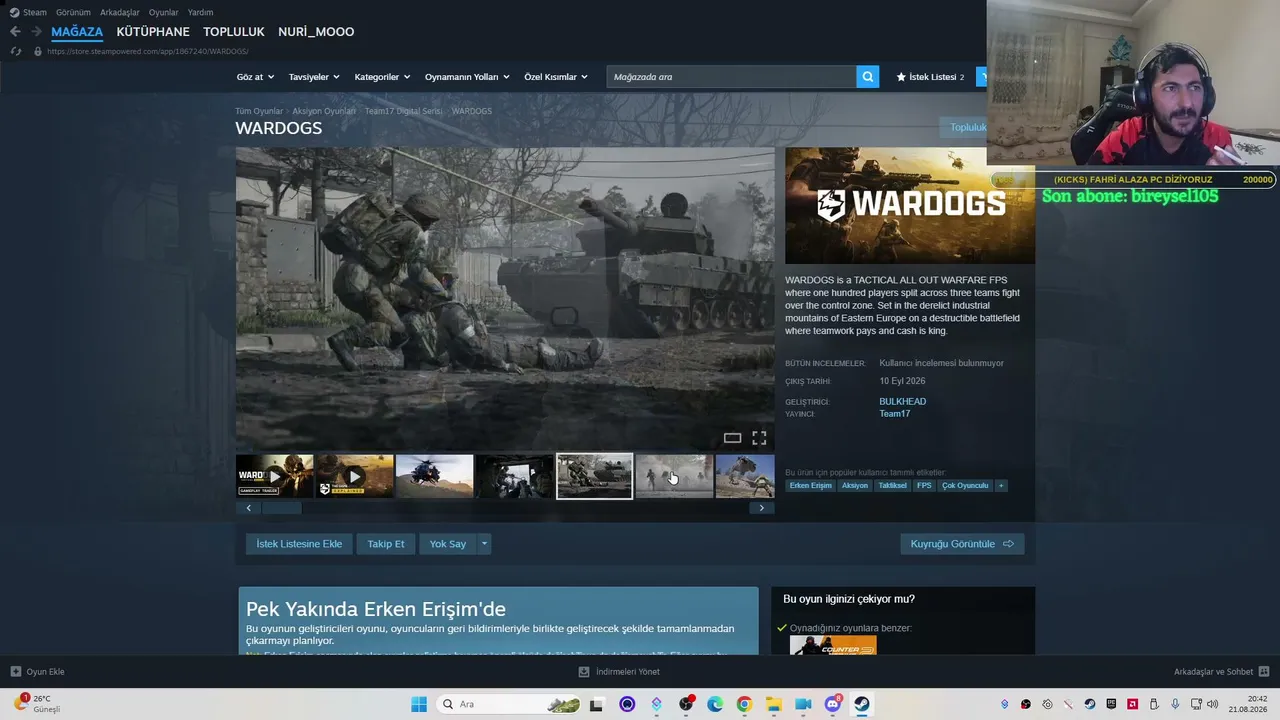
Task: Select the Taktiksel tag
Action: [892, 486]
